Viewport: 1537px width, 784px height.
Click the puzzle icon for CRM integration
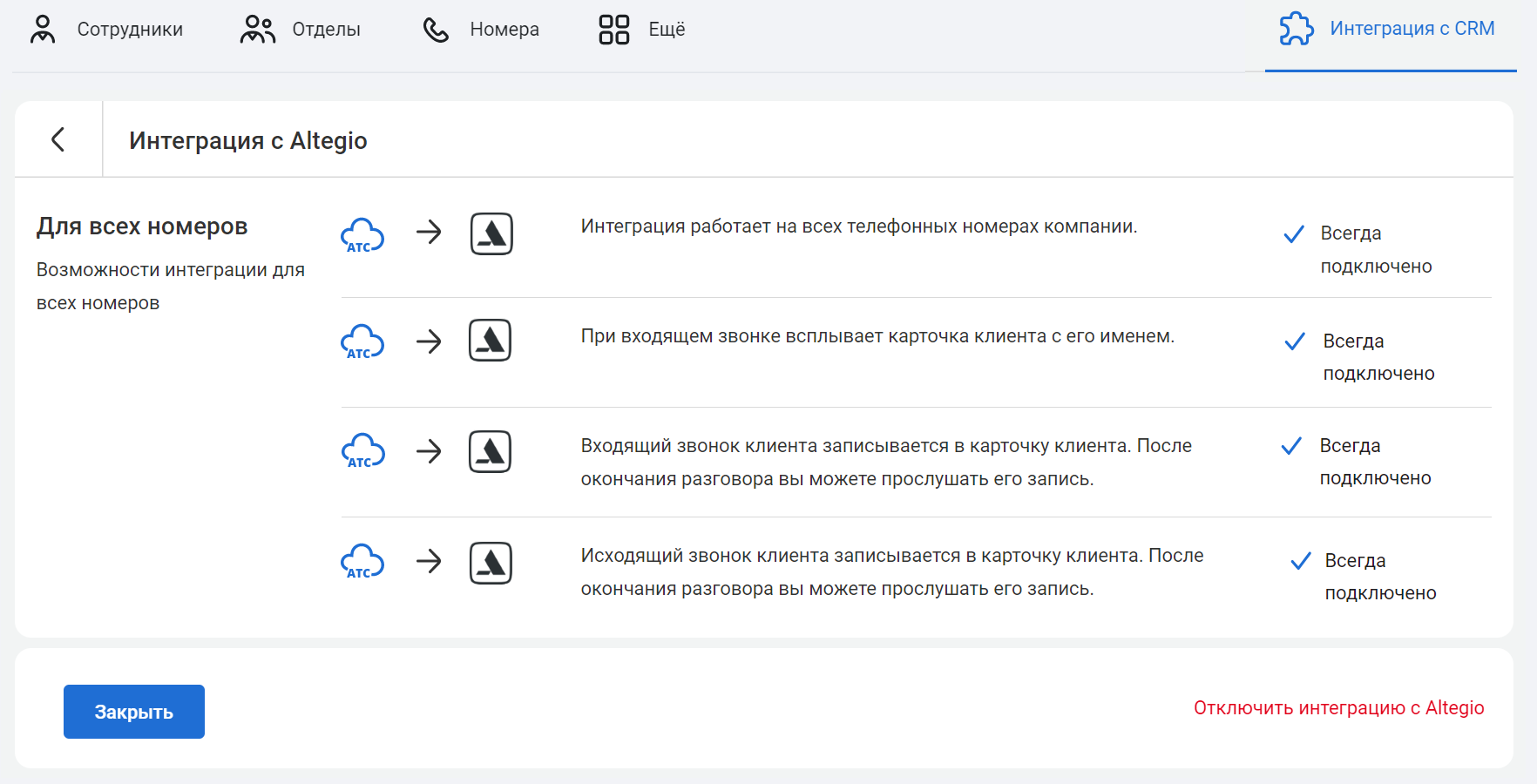coord(1296,29)
